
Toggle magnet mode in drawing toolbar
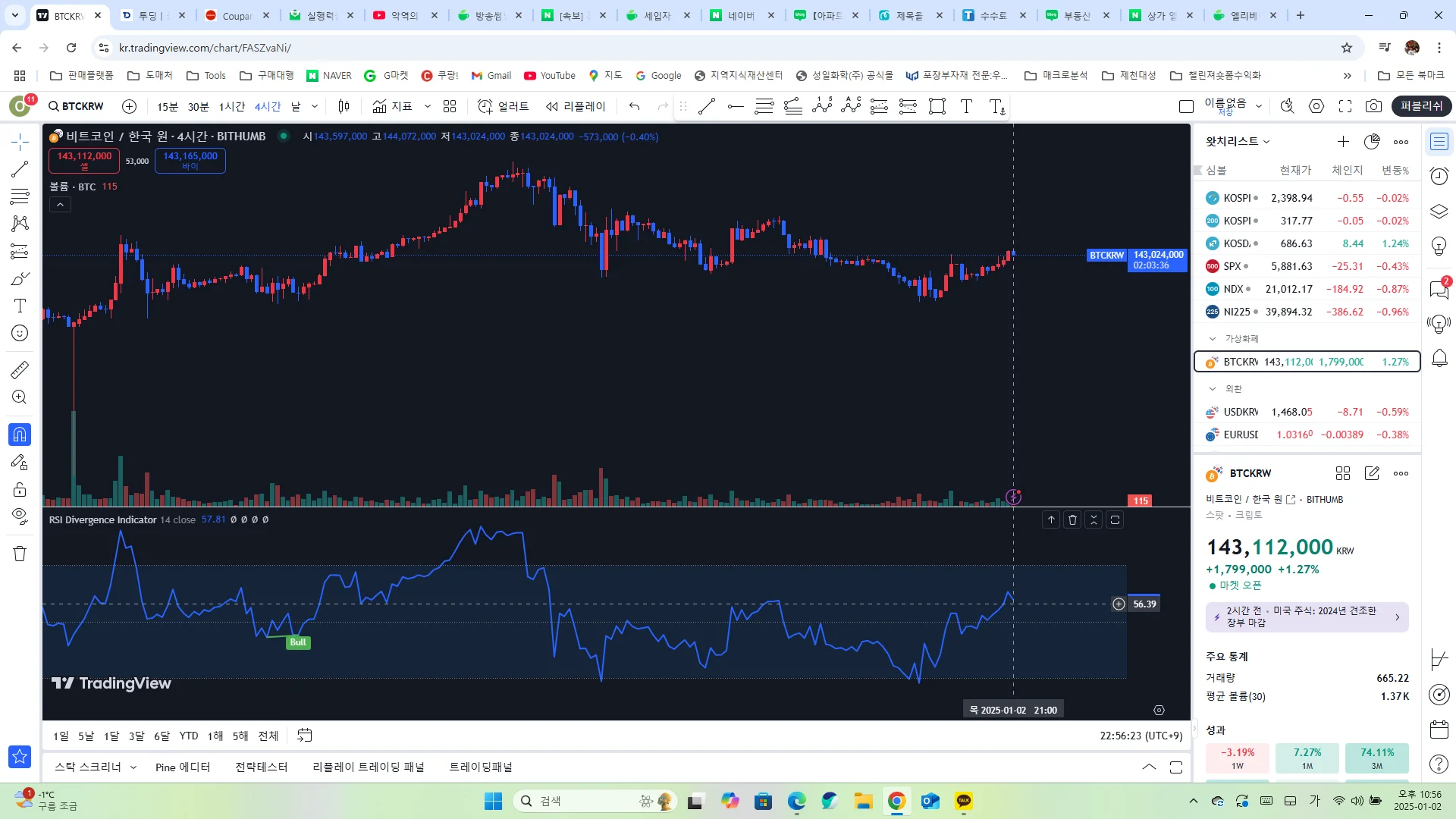point(20,435)
